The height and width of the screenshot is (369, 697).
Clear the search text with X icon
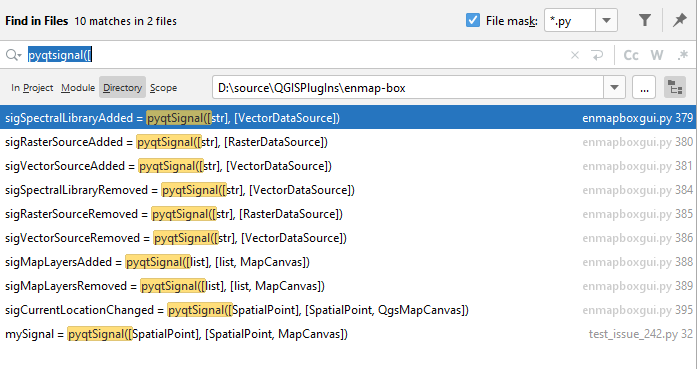pyautogui.click(x=575, y=55)
